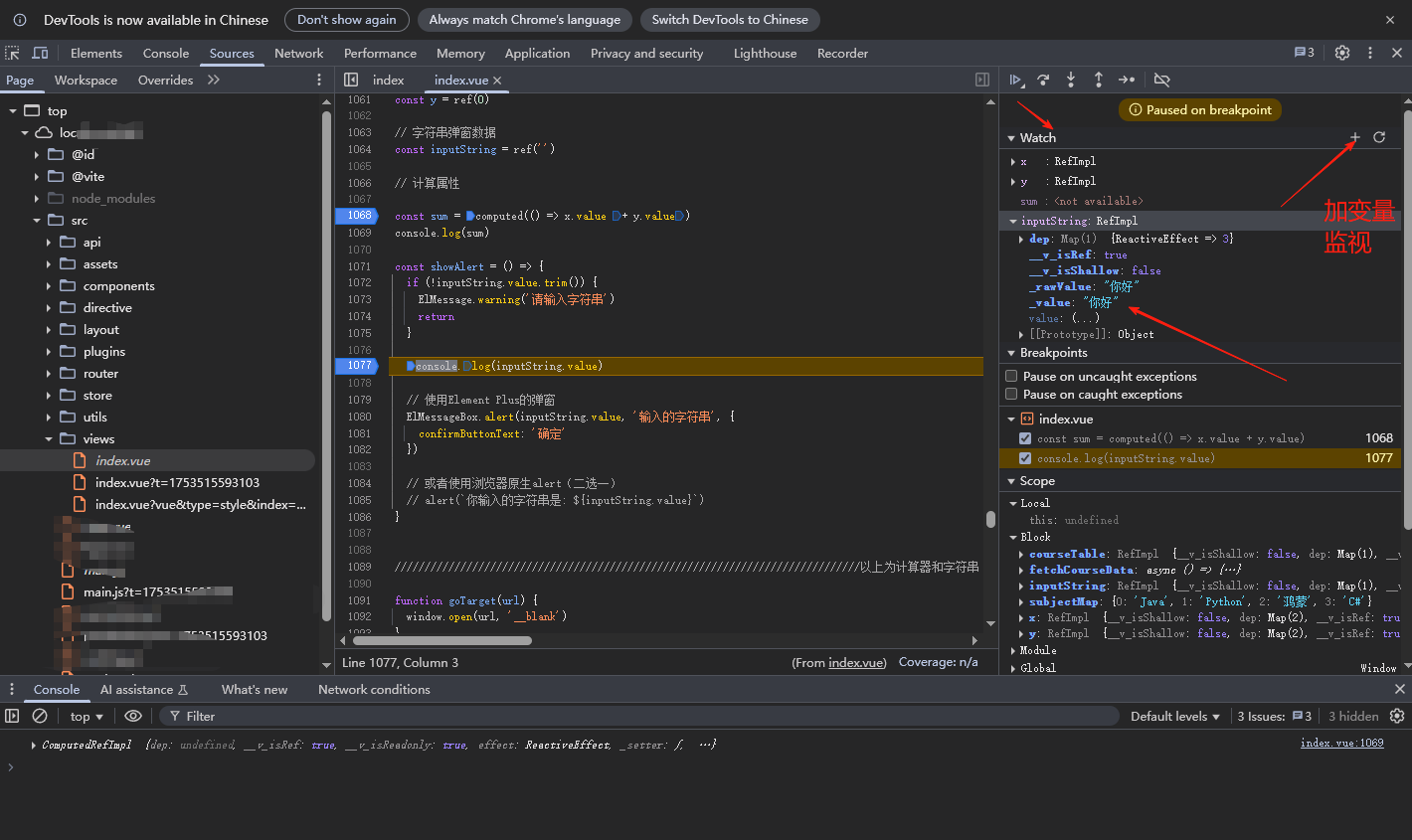Refresh watch expressions
Viewport: 1412px width, 840px height.
coord(1379,137)
